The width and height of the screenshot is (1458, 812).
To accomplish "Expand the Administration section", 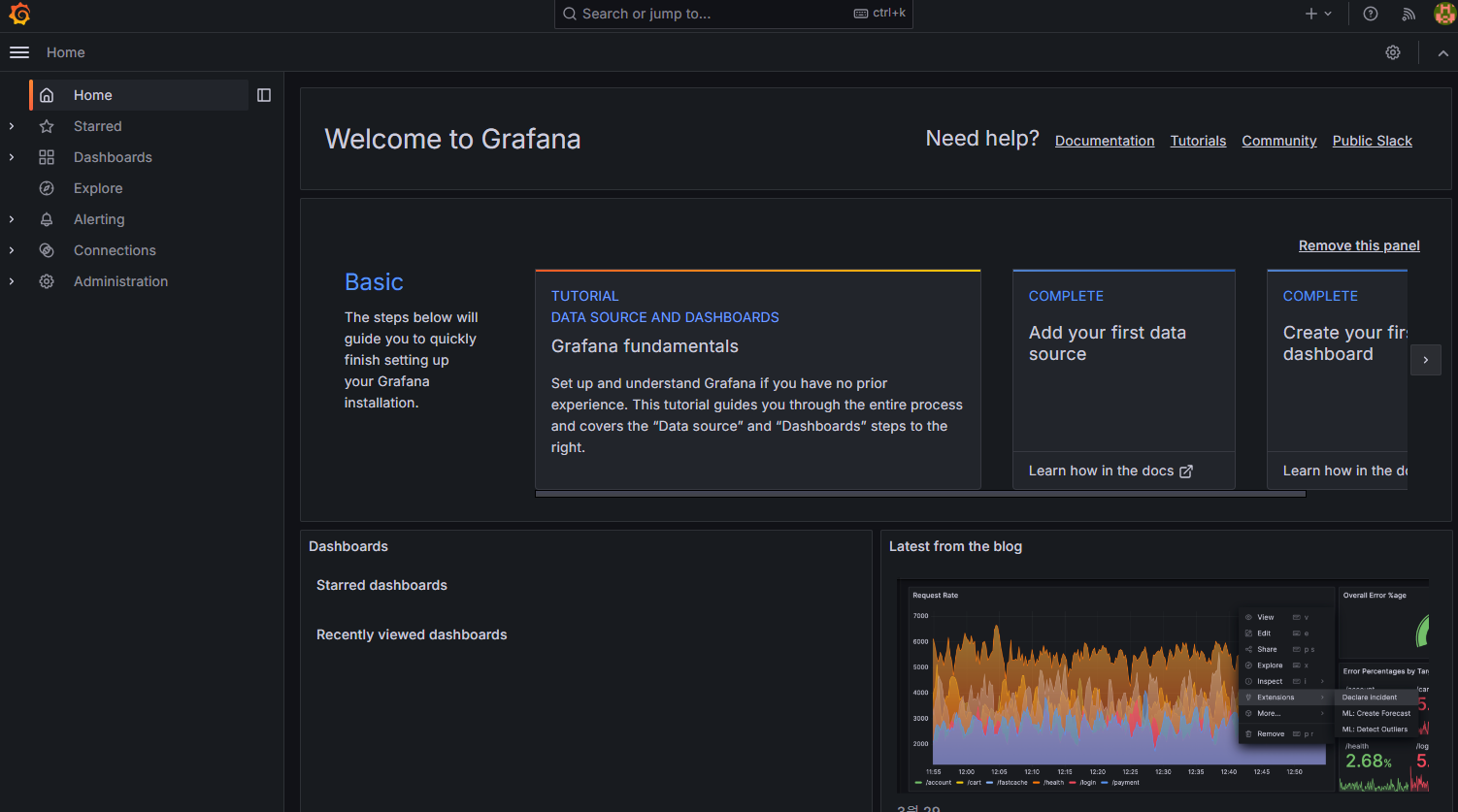I will (12, 281).
